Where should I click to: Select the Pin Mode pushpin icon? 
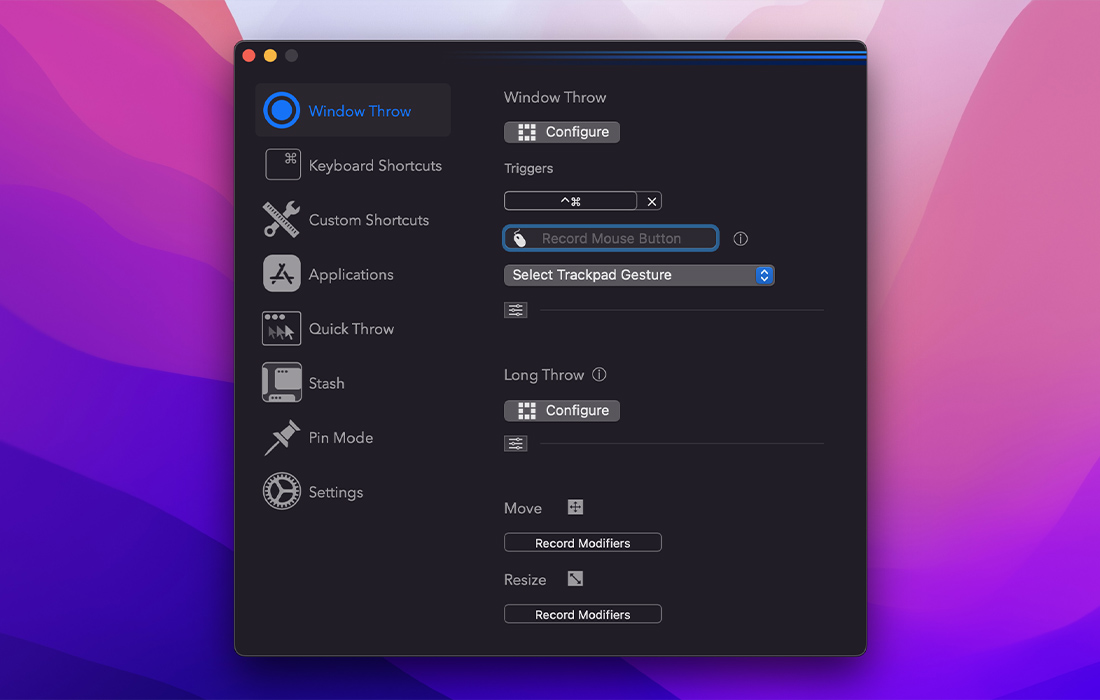click(x=282, y=437)
